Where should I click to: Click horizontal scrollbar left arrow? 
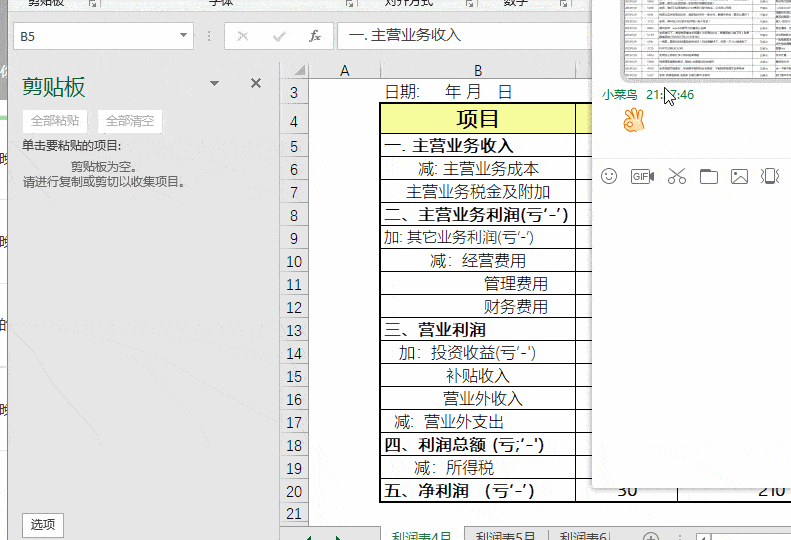(704, 537)
